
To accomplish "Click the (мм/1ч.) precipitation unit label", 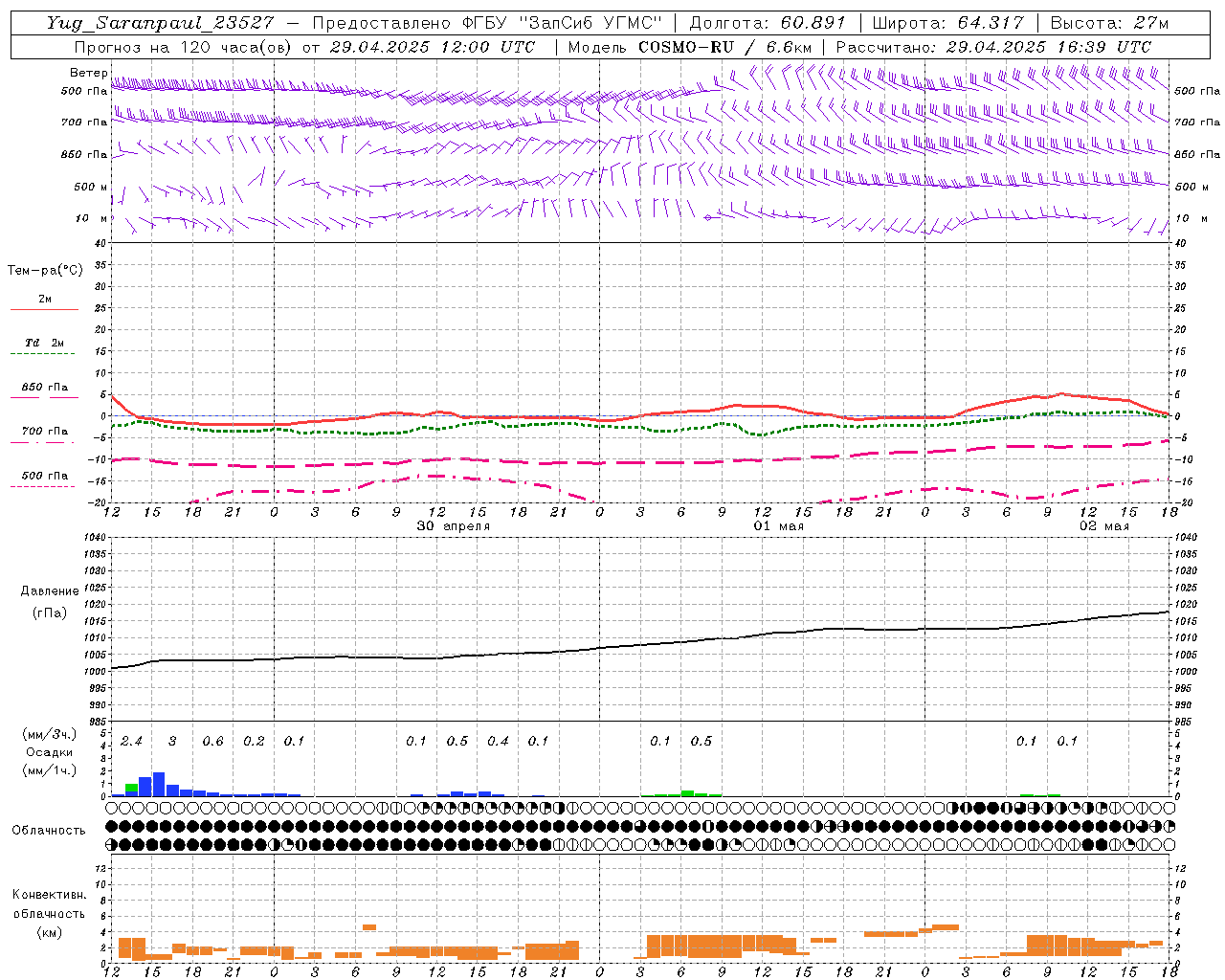I will [50, 770].
